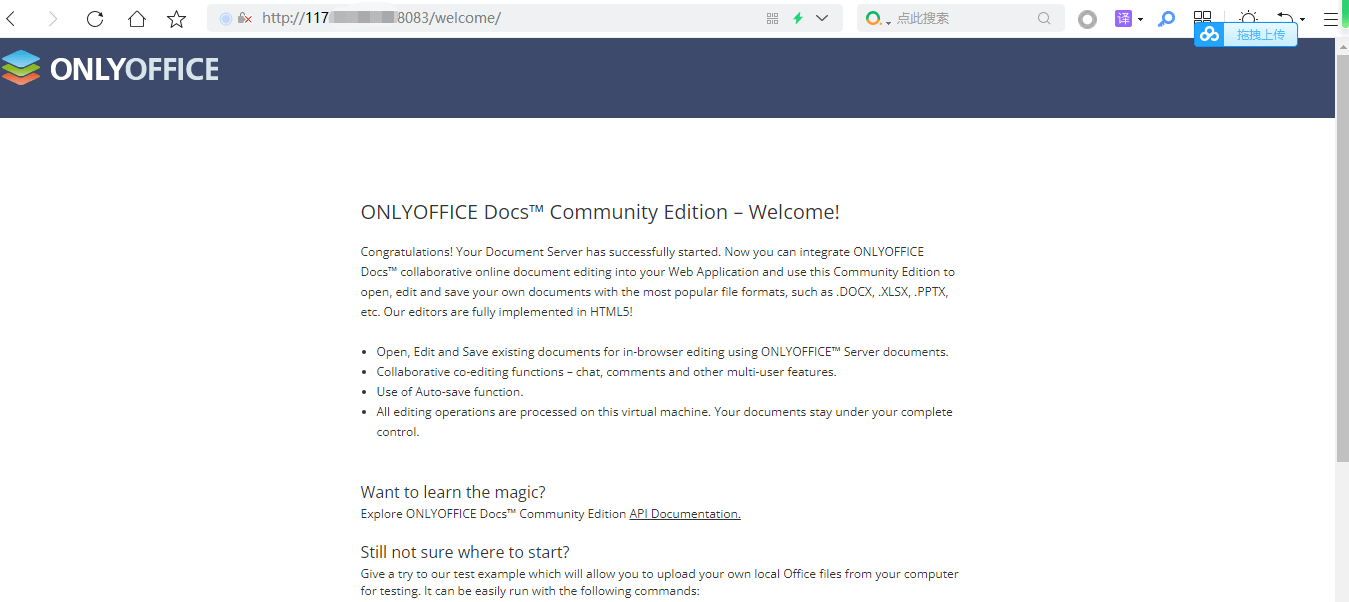Click the "All editing operations are processed" bullet
1349x602 pixels.
(664, 422)
